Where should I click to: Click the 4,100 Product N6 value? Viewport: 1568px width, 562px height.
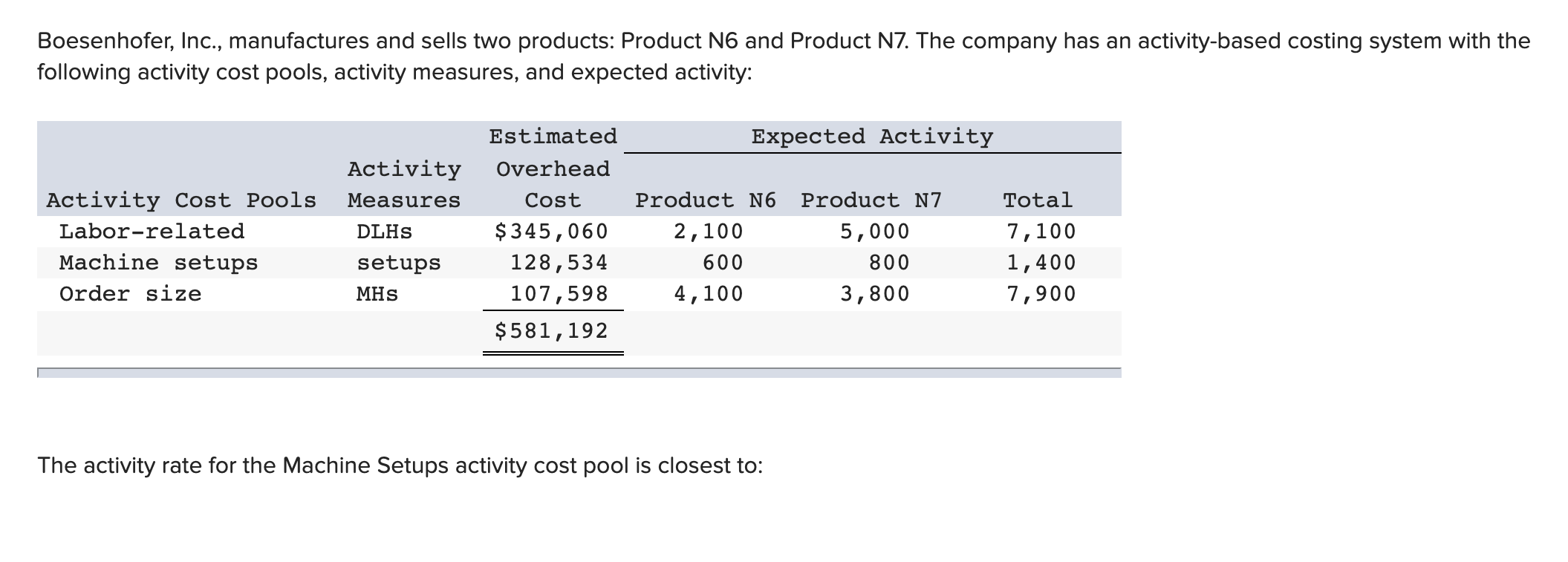[708, 294]
